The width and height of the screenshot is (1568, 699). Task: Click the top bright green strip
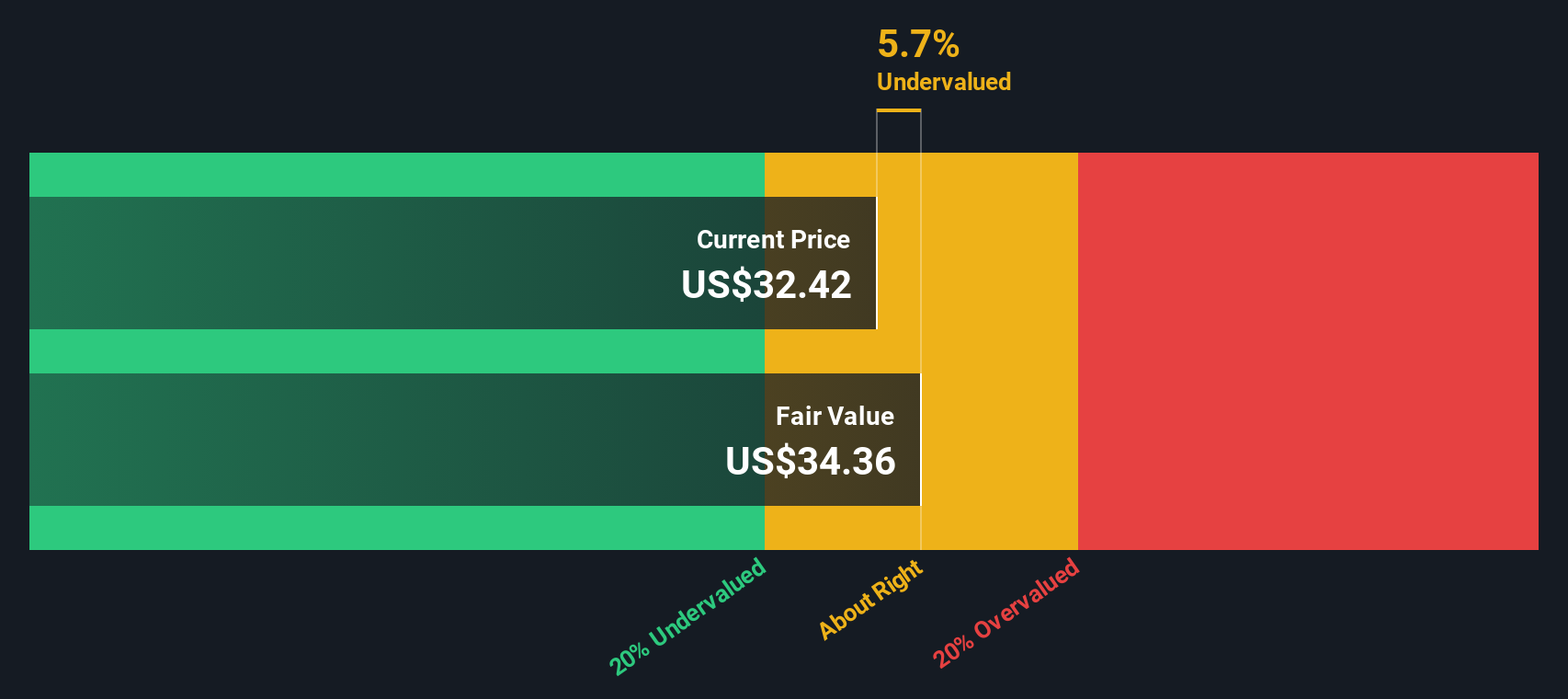[x=397, y=175]
